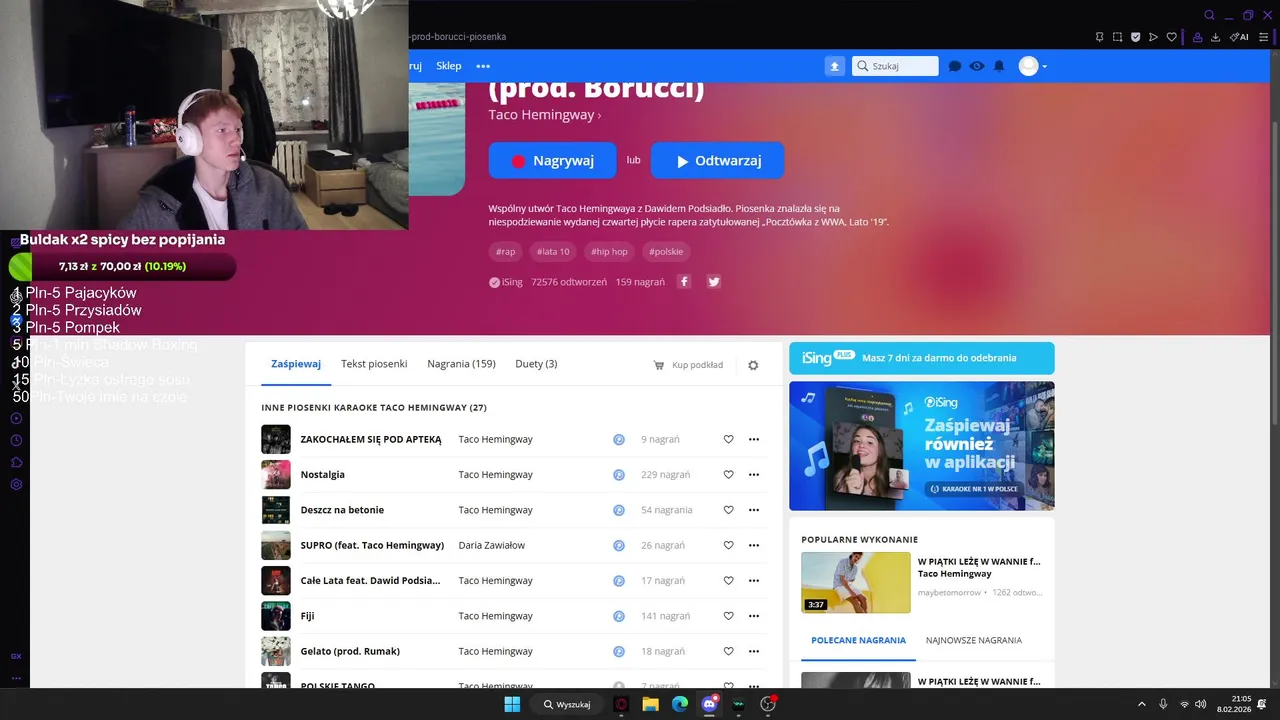
Task: Click the Kup podkład link
Action: click(688, 365)
